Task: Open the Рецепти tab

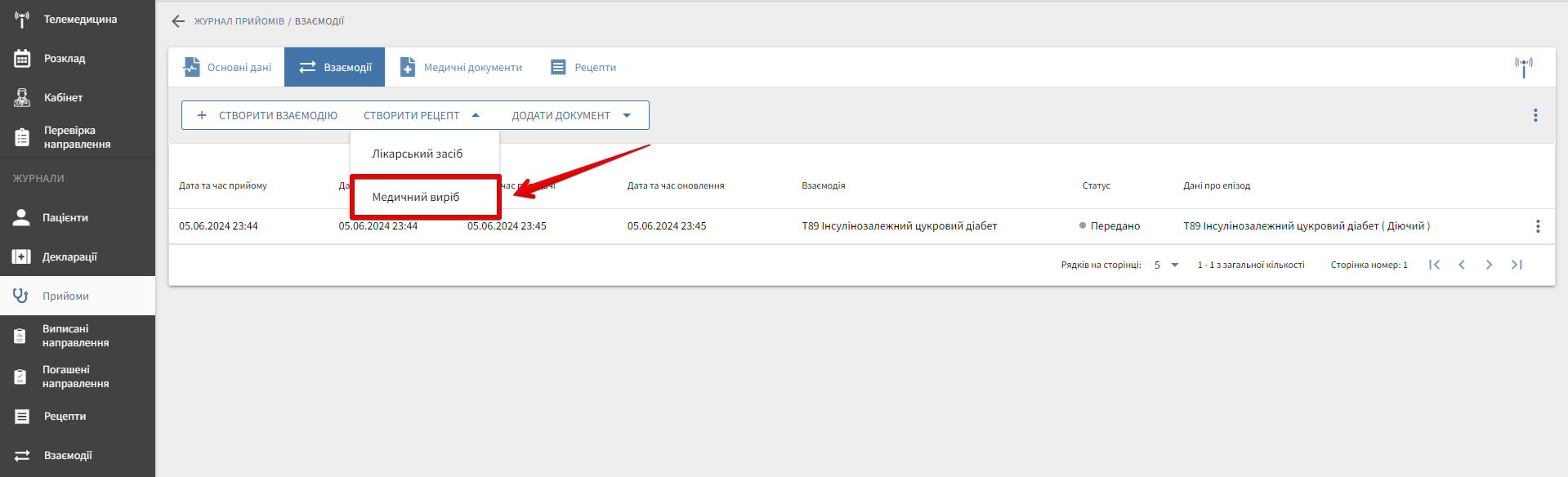Action: [583, 67]
